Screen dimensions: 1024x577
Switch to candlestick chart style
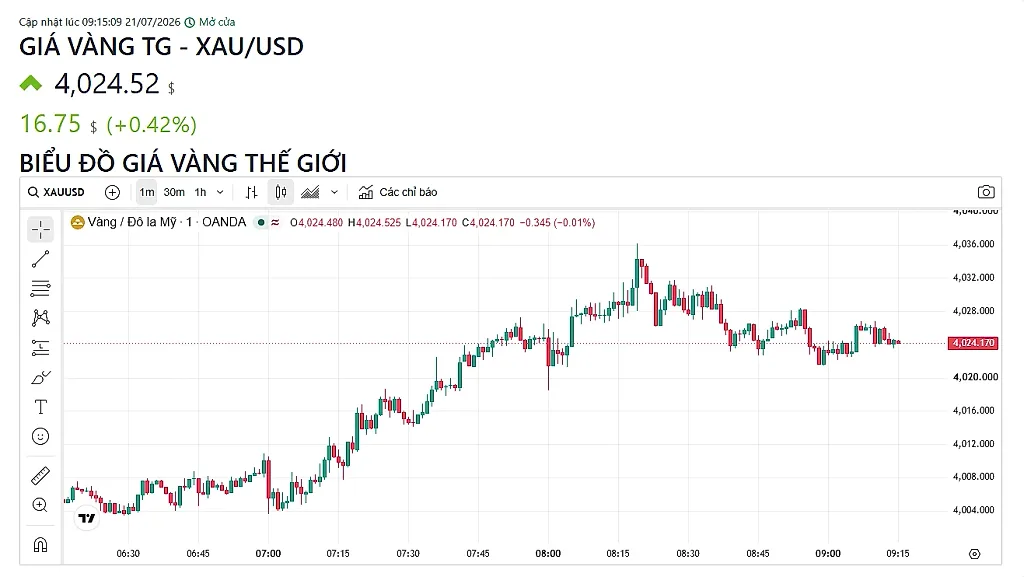click(281, 192)
